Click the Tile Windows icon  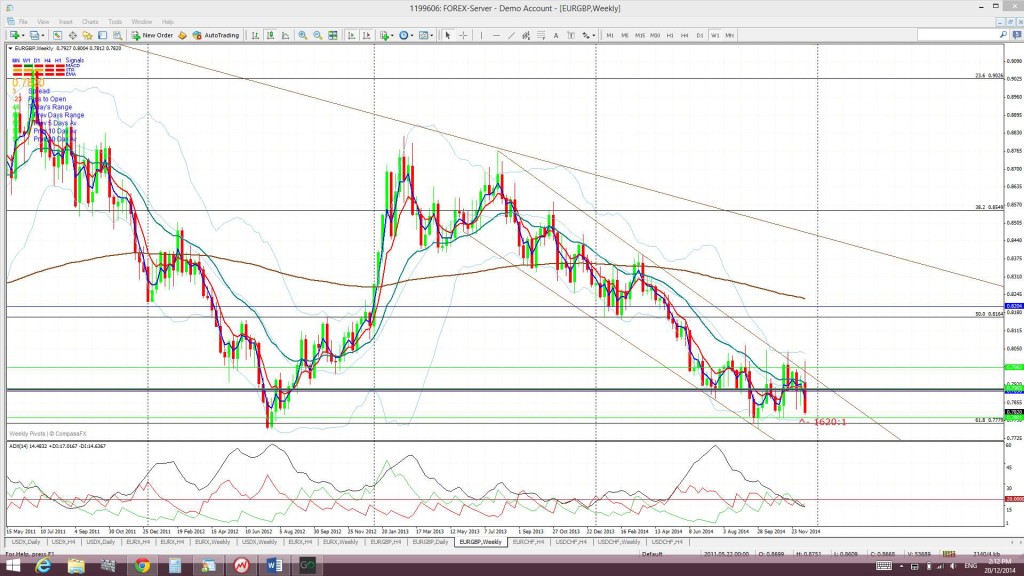333,35
